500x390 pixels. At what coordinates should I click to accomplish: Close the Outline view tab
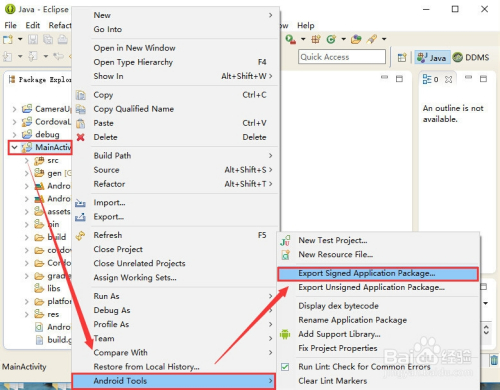click(x=449, y=79)
